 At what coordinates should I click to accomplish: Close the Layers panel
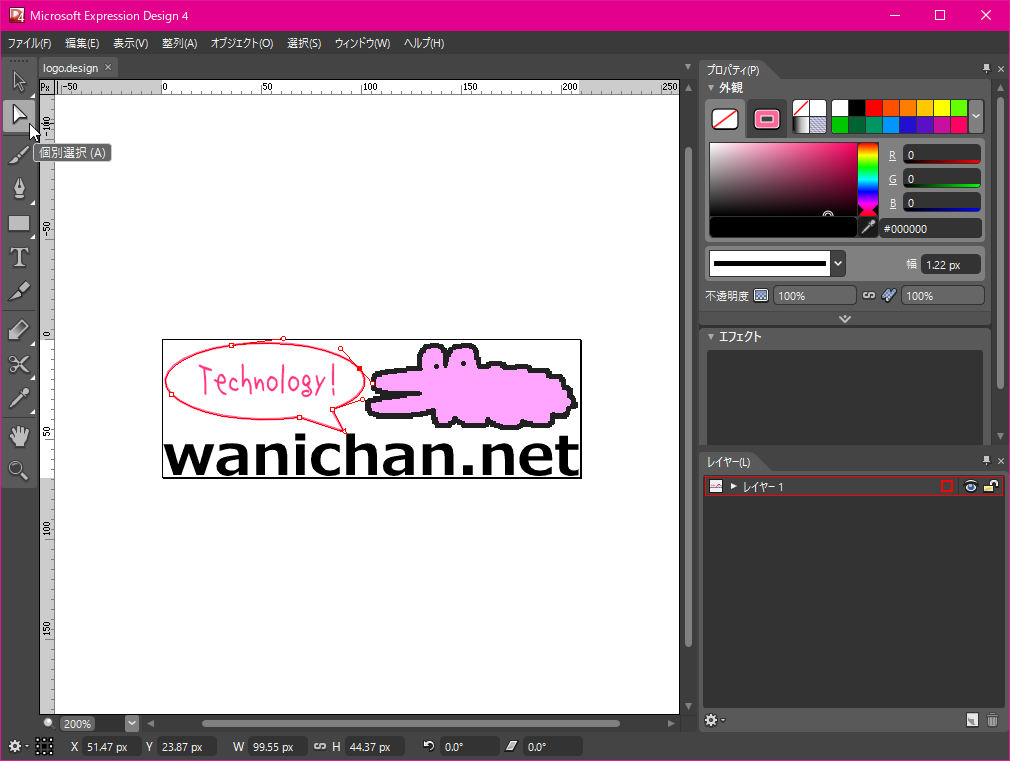1000,460
